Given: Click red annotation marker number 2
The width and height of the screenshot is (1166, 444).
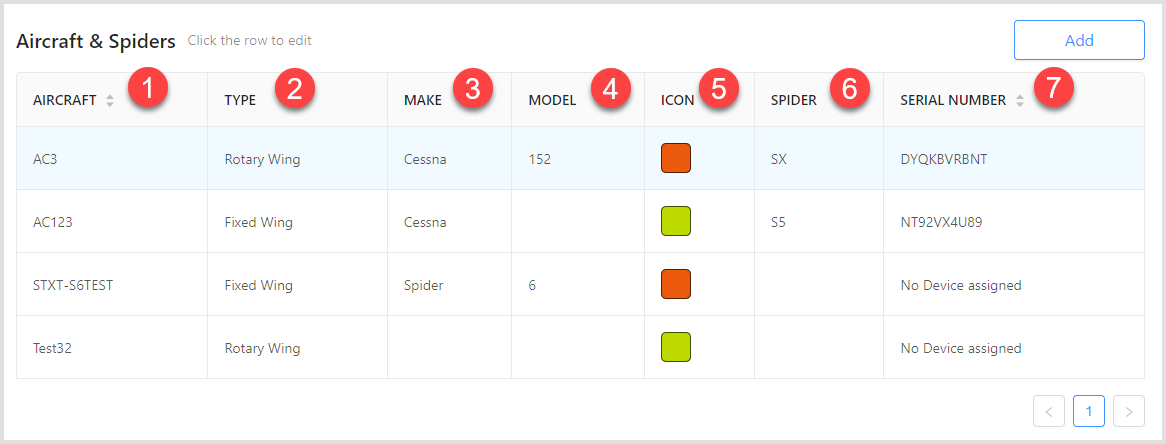Looking at the screenshot, I should [x=294, y=89].
